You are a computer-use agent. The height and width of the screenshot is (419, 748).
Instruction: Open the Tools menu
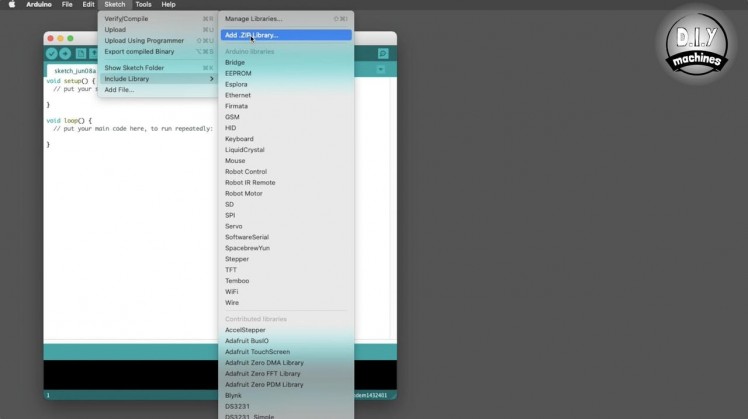click(x=143, y=4)
